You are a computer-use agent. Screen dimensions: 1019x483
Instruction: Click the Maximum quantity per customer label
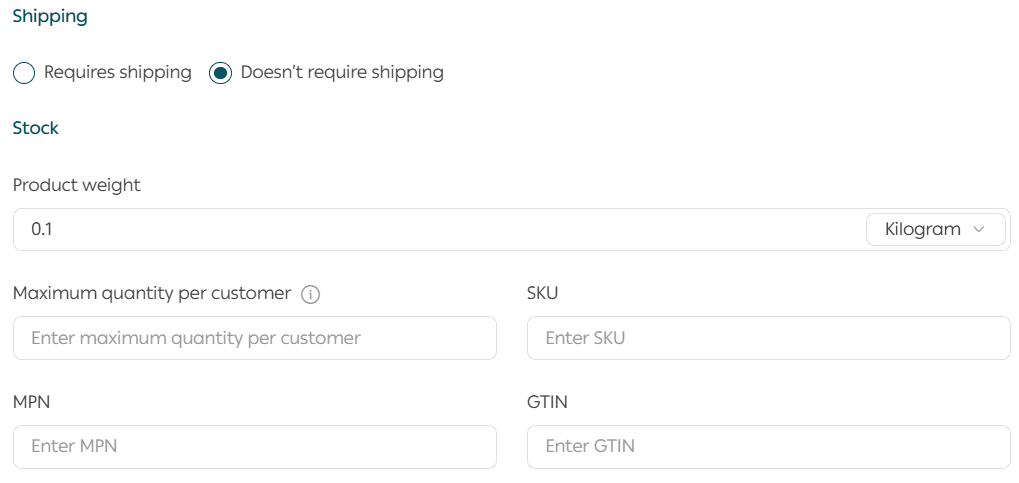(x=152, y=293)
